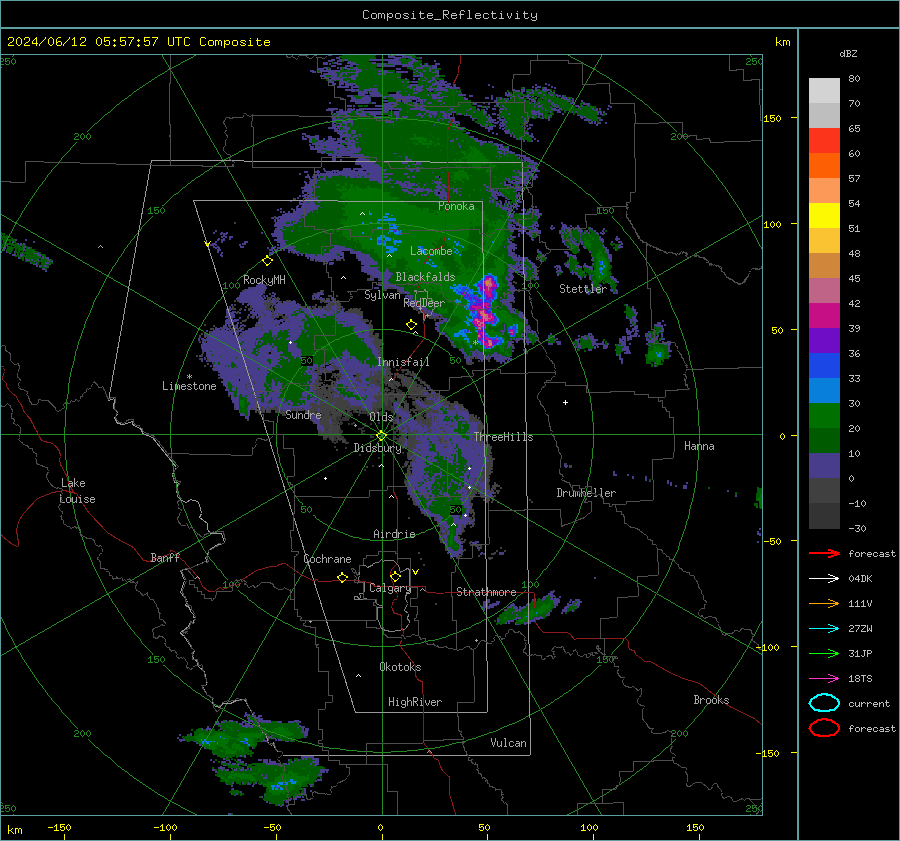
Task: Select the Lacombe map label
Action: point(431,251)
